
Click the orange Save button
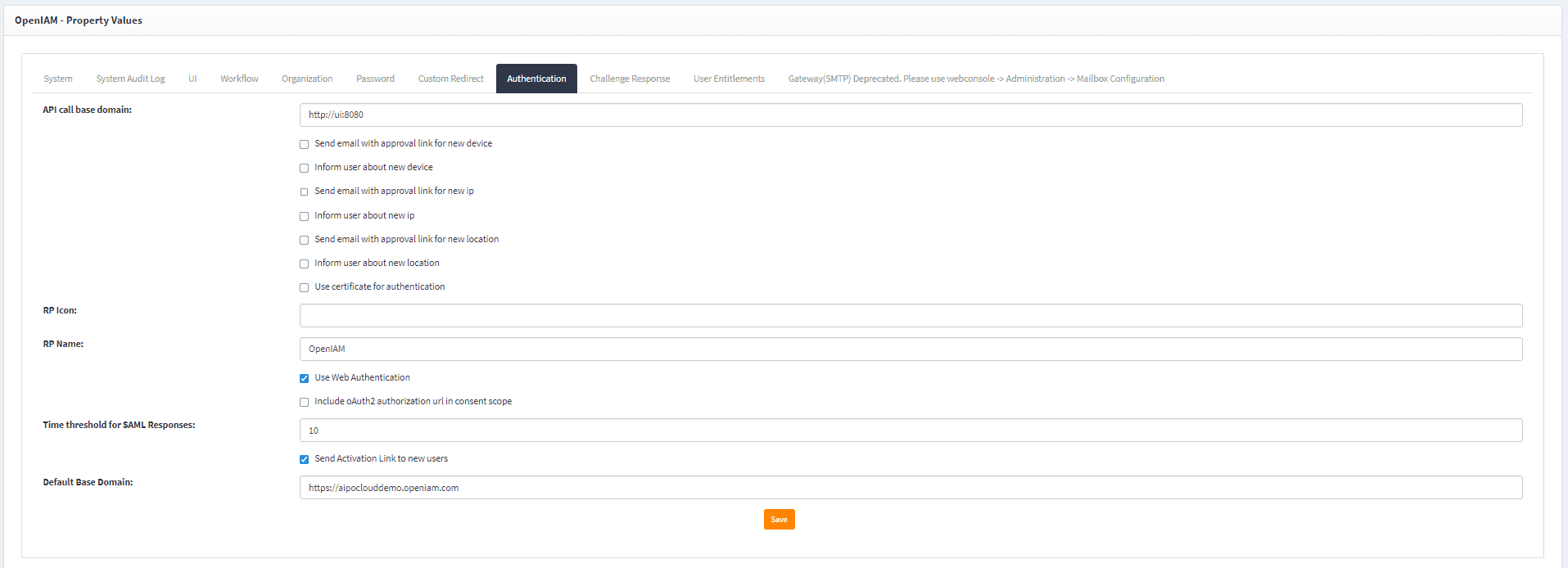pyautogui.click(x=779, y=520)
